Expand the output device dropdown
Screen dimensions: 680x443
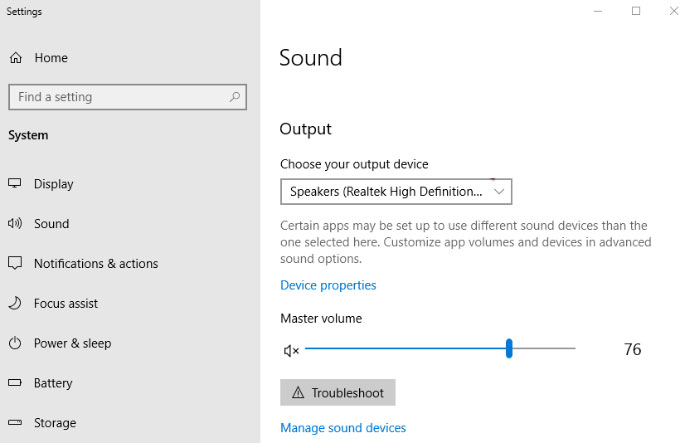[396, 191]
